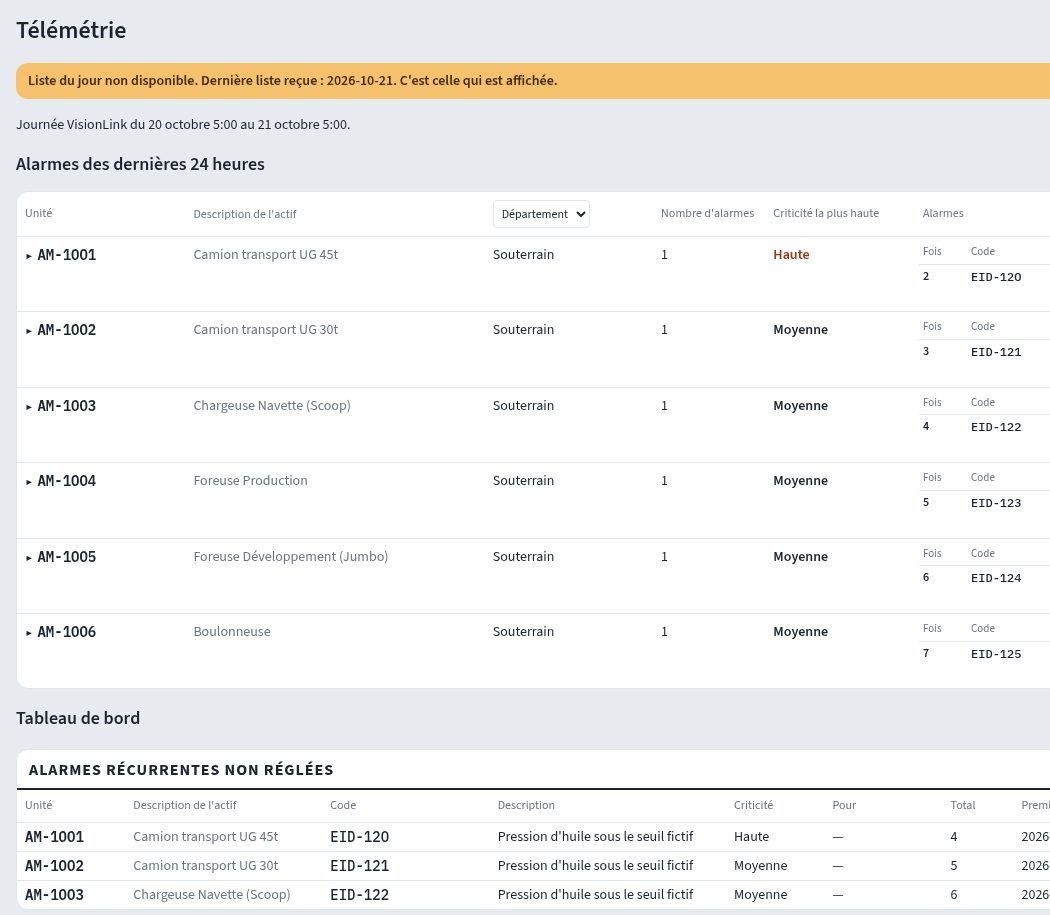
Task: Expand the AM-1003 alarm row
Action: [29, 407]
